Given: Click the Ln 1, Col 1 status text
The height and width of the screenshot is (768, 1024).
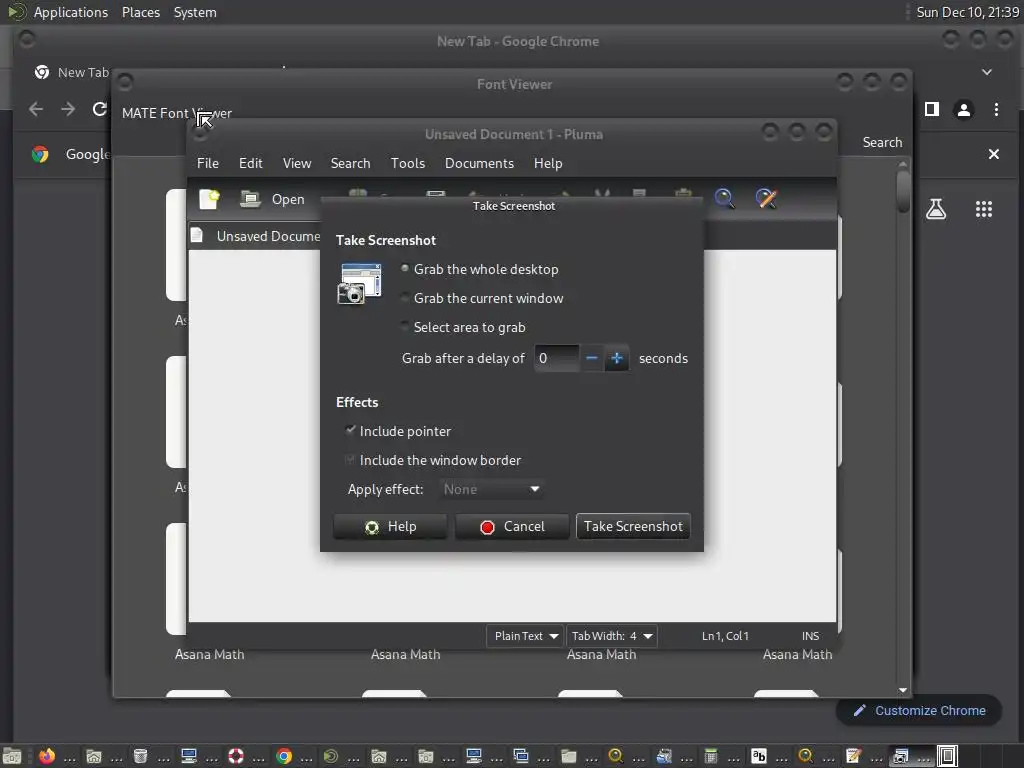Looking at the screenshot, I should click(725, 636).
